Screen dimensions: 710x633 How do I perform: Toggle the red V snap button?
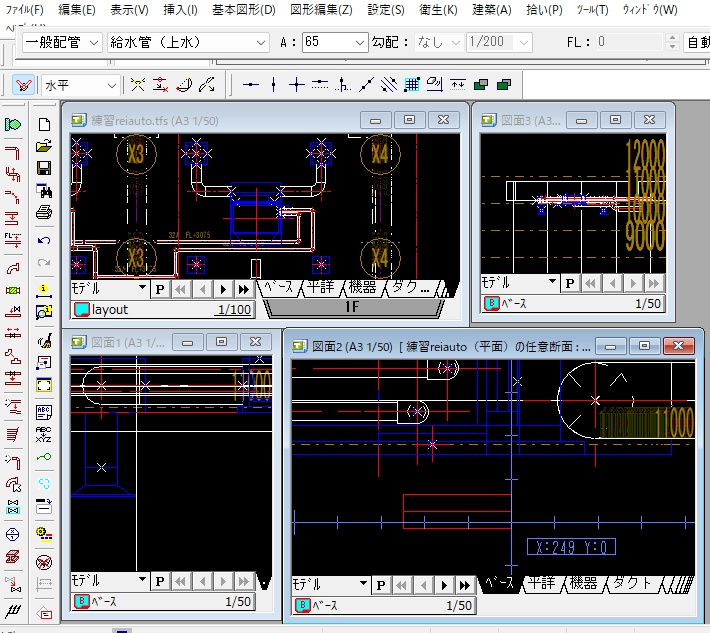[24, 85]
